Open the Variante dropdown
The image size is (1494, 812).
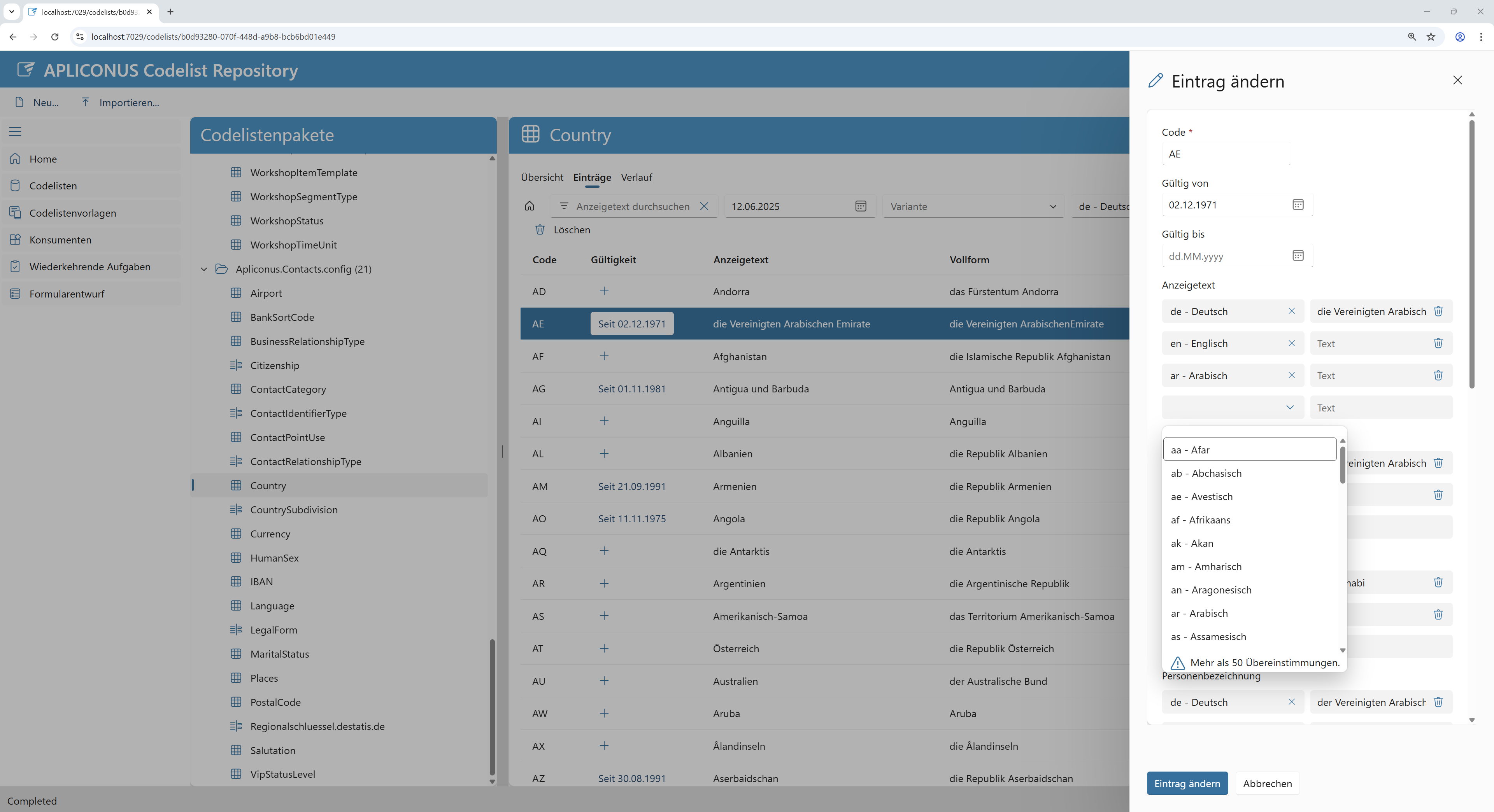coord(973,206)
